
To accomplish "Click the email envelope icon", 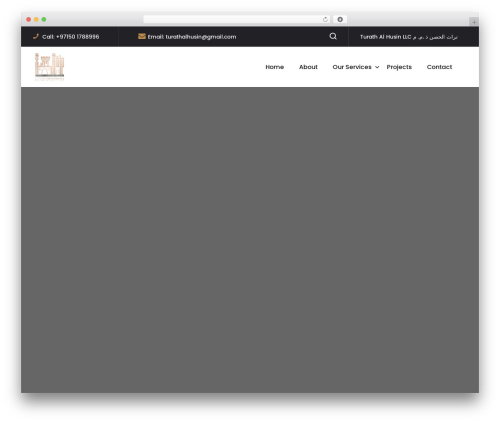I will pos(142,36).
